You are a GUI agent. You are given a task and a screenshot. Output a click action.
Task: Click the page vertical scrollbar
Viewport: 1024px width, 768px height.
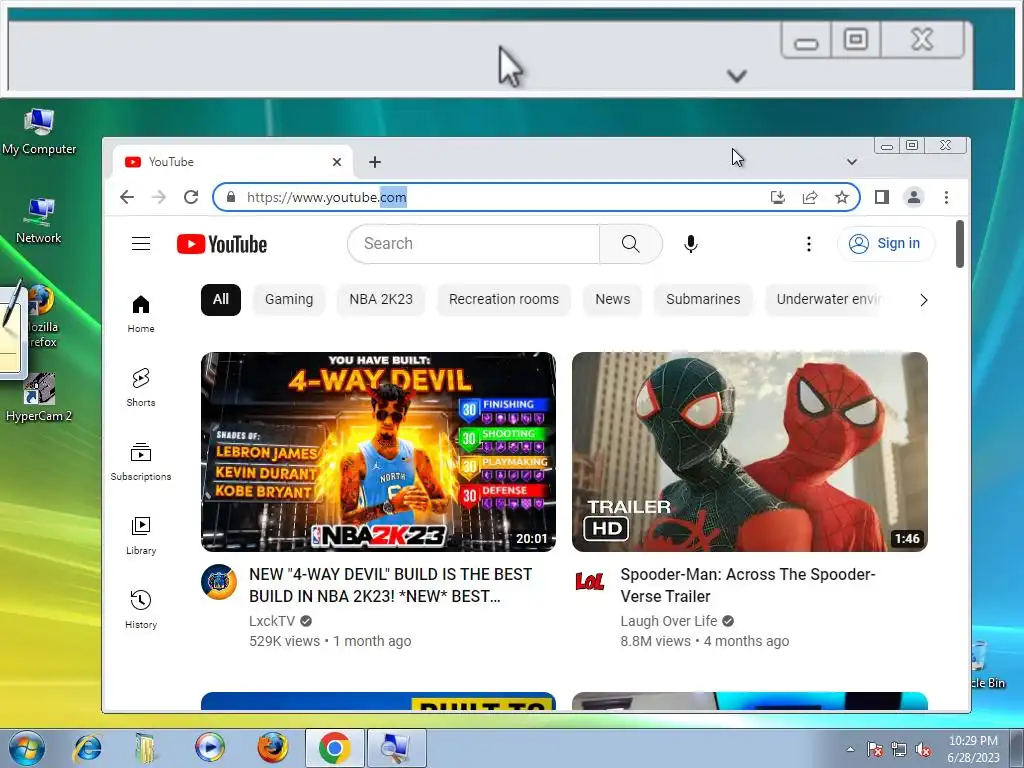[959, 244]
